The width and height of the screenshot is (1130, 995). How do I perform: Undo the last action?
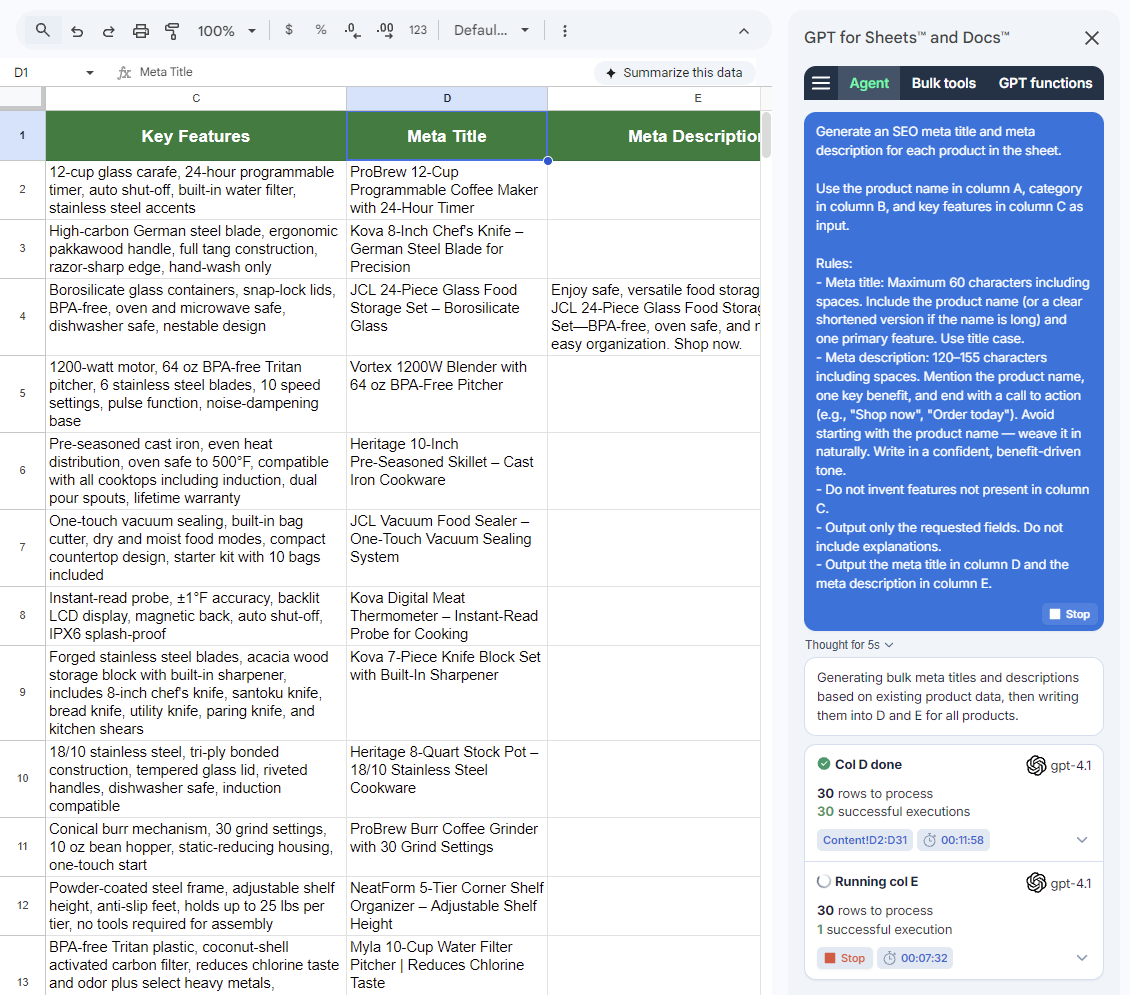pos(77,31)
